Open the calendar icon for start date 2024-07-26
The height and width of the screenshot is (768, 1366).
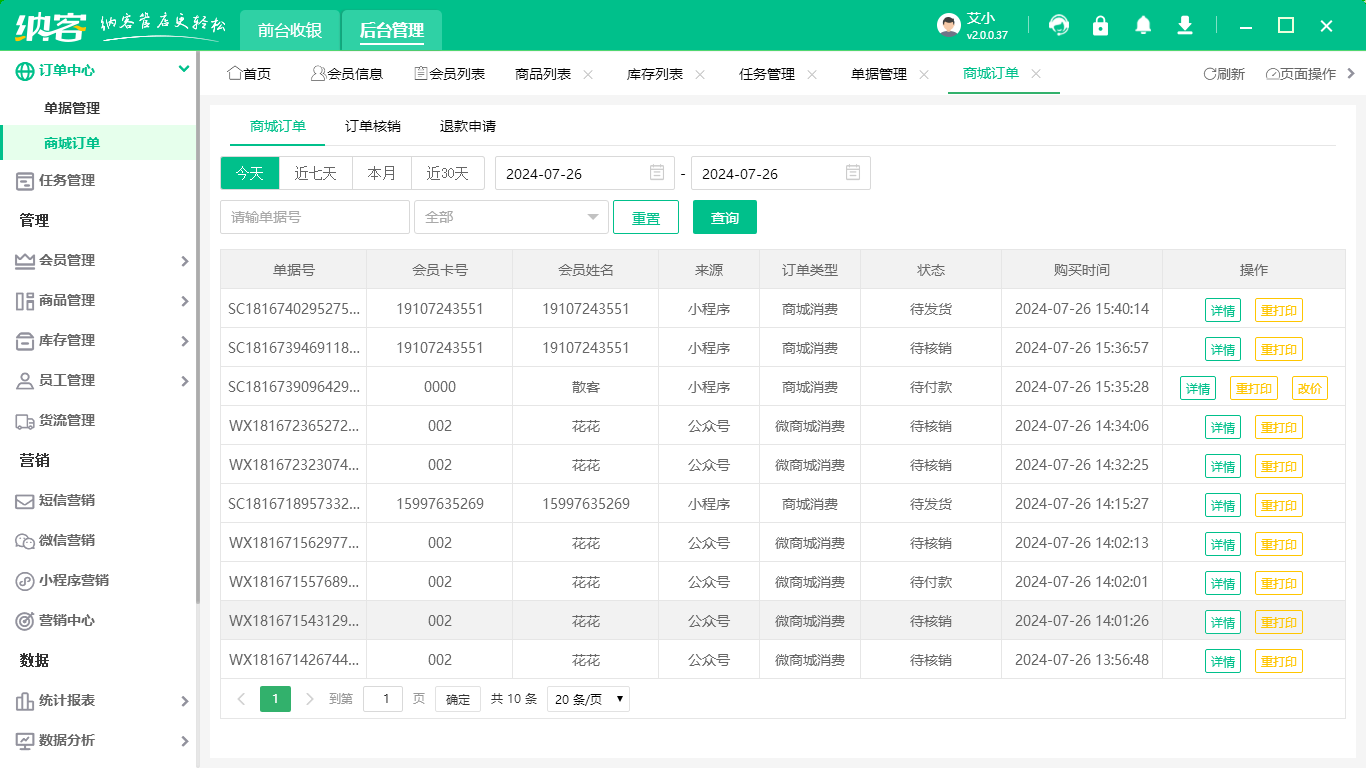pos(657,173)
